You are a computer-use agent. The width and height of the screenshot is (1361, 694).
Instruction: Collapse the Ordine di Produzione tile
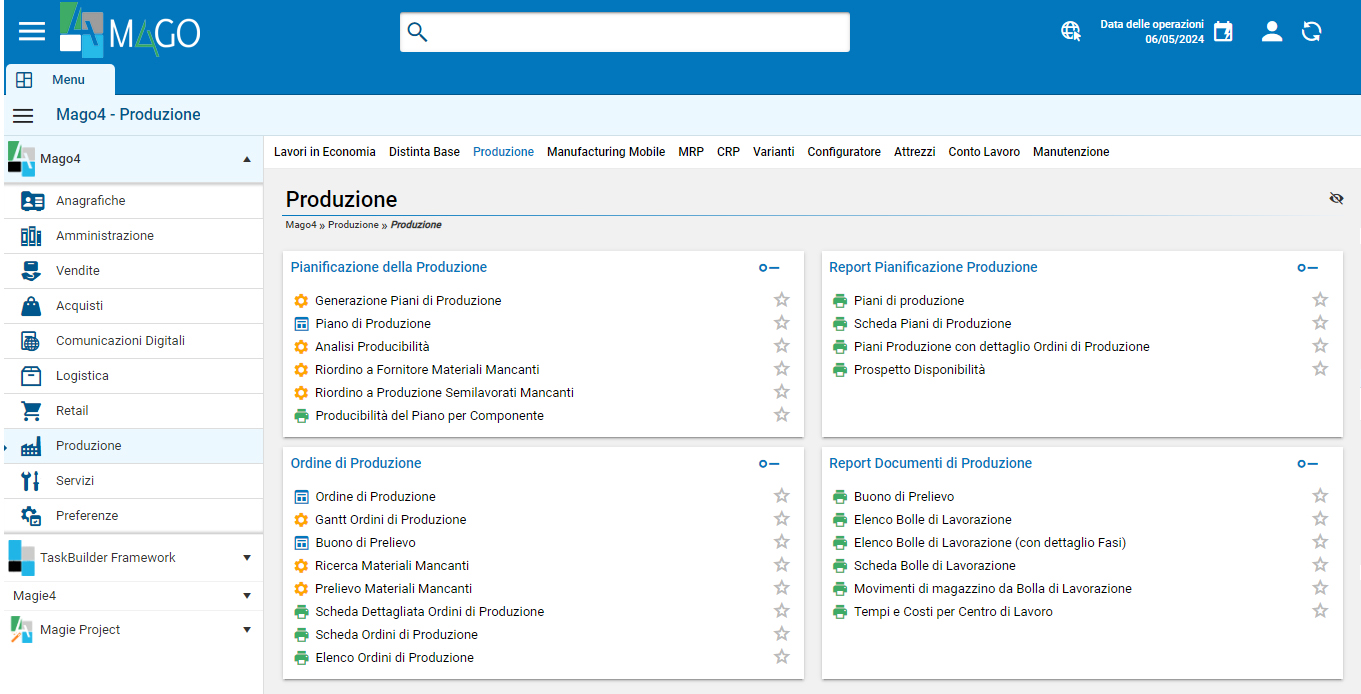coord(769,464)
